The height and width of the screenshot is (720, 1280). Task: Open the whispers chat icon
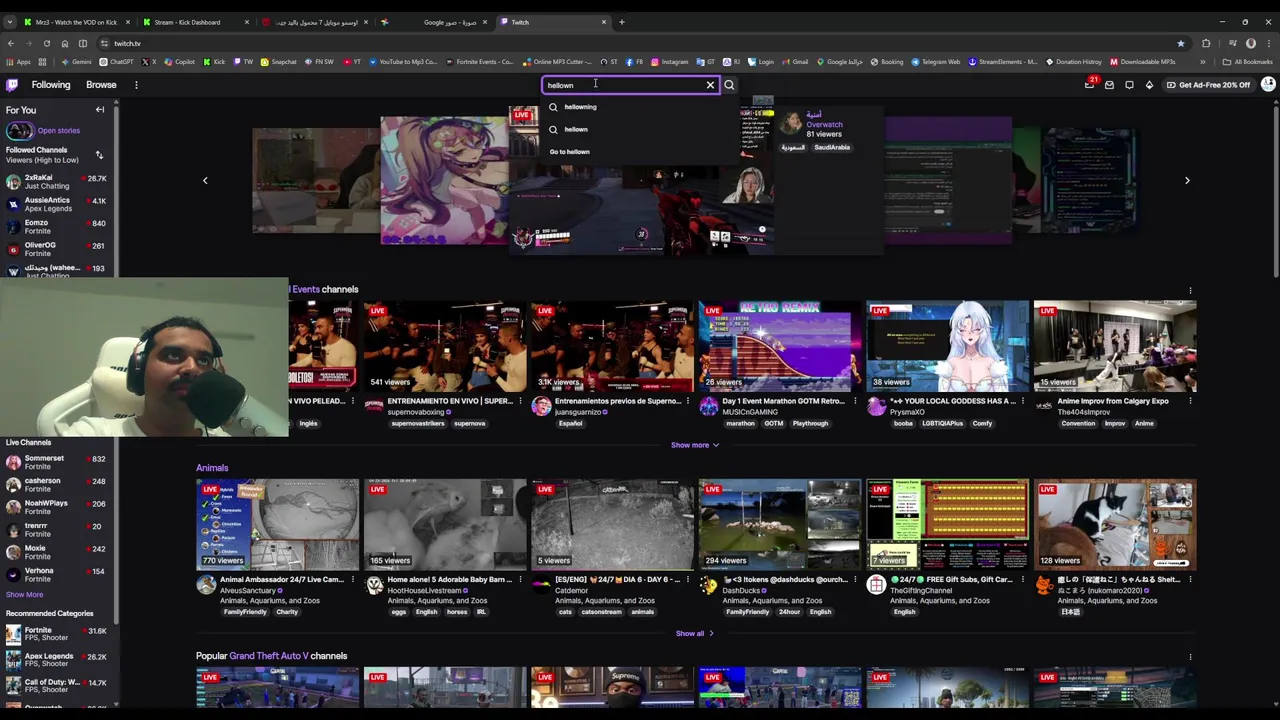(1129, 85)
